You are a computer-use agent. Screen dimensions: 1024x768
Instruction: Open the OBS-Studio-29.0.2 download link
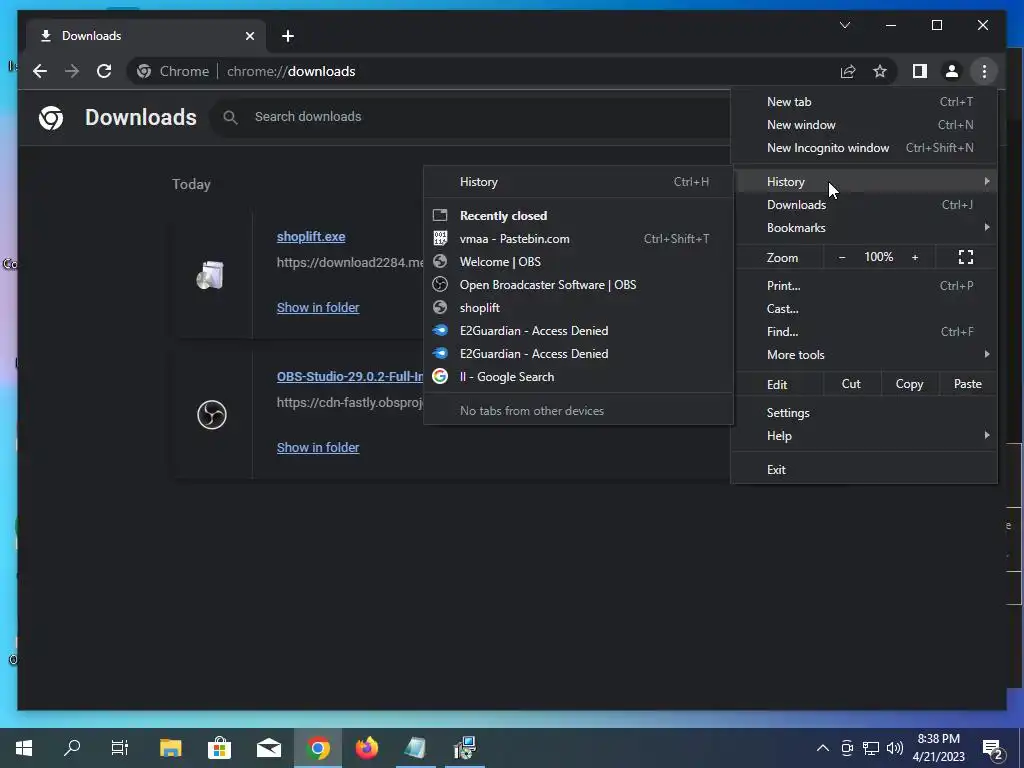pos(350,377)
